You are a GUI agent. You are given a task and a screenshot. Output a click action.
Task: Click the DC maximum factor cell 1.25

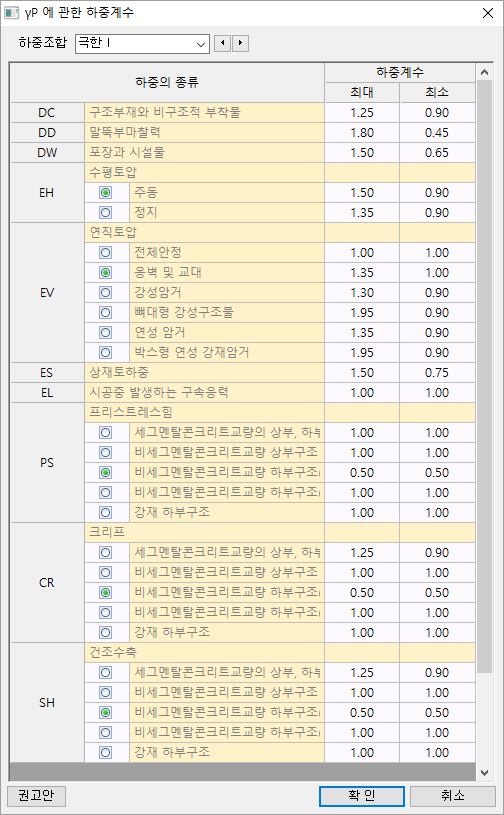point(362,113)
